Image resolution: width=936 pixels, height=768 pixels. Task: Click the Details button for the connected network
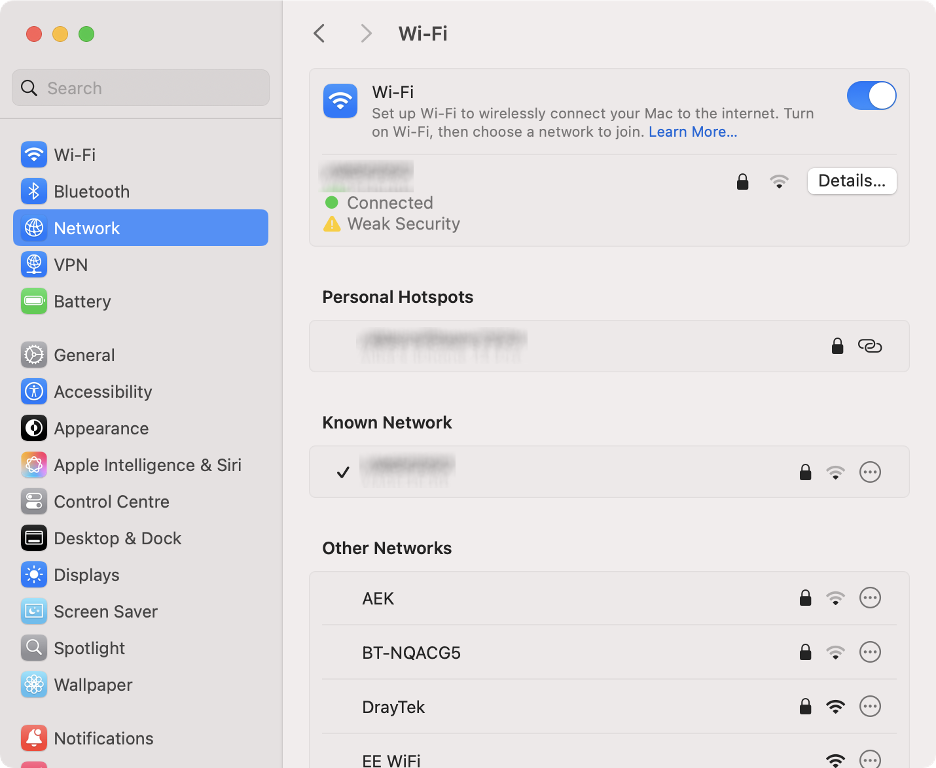point(851,181)
